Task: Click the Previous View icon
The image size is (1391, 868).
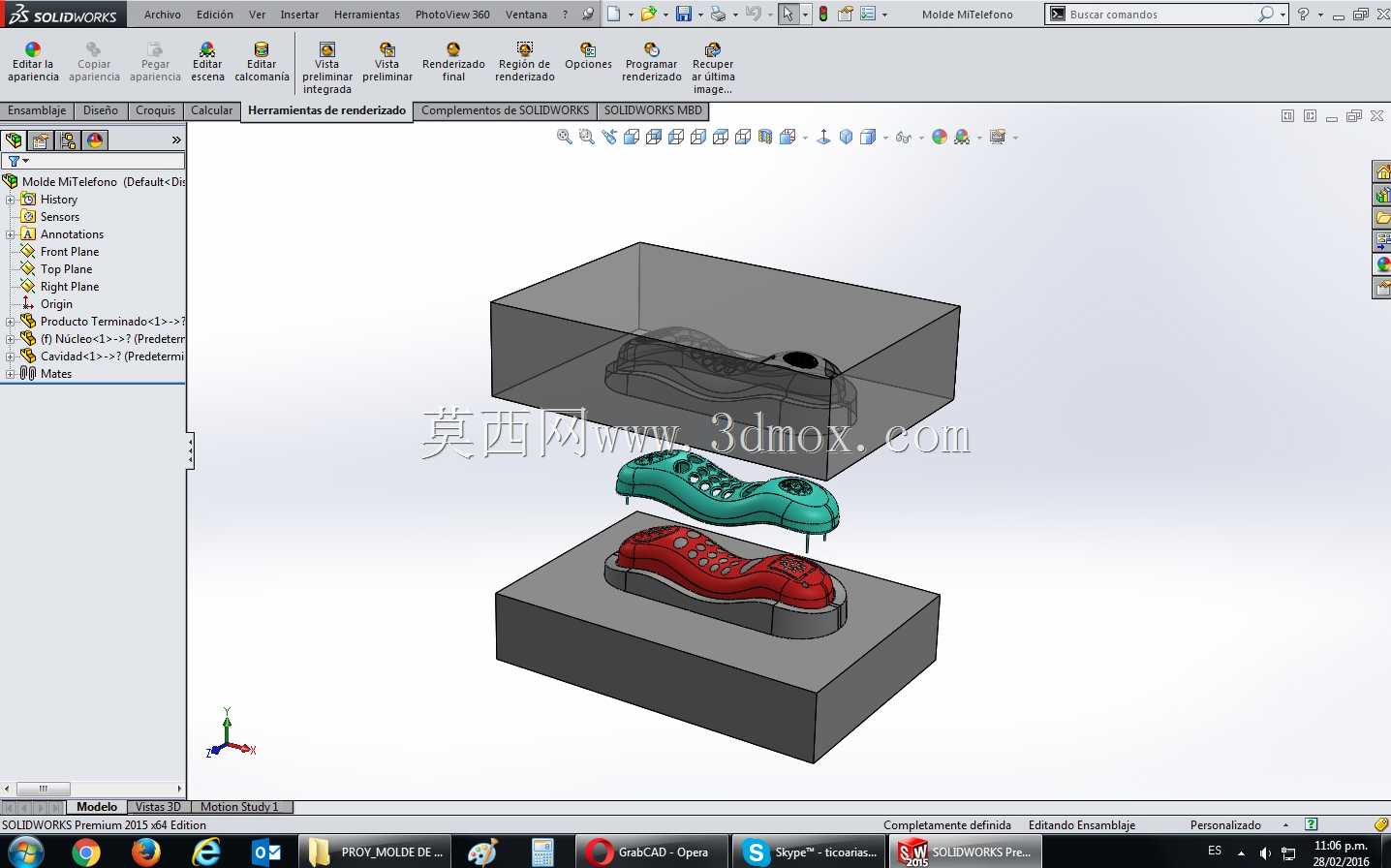Action: 609,137
